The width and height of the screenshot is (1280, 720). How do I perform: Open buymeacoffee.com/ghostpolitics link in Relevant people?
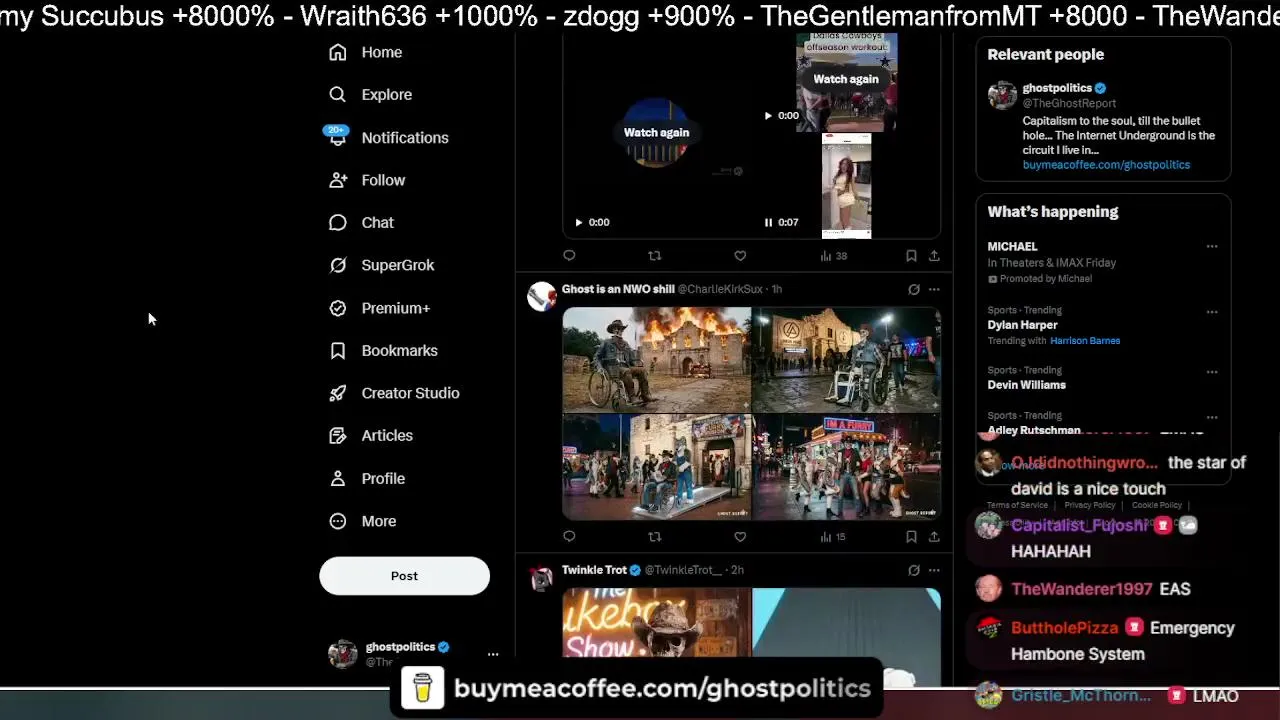coord(1106,165)
